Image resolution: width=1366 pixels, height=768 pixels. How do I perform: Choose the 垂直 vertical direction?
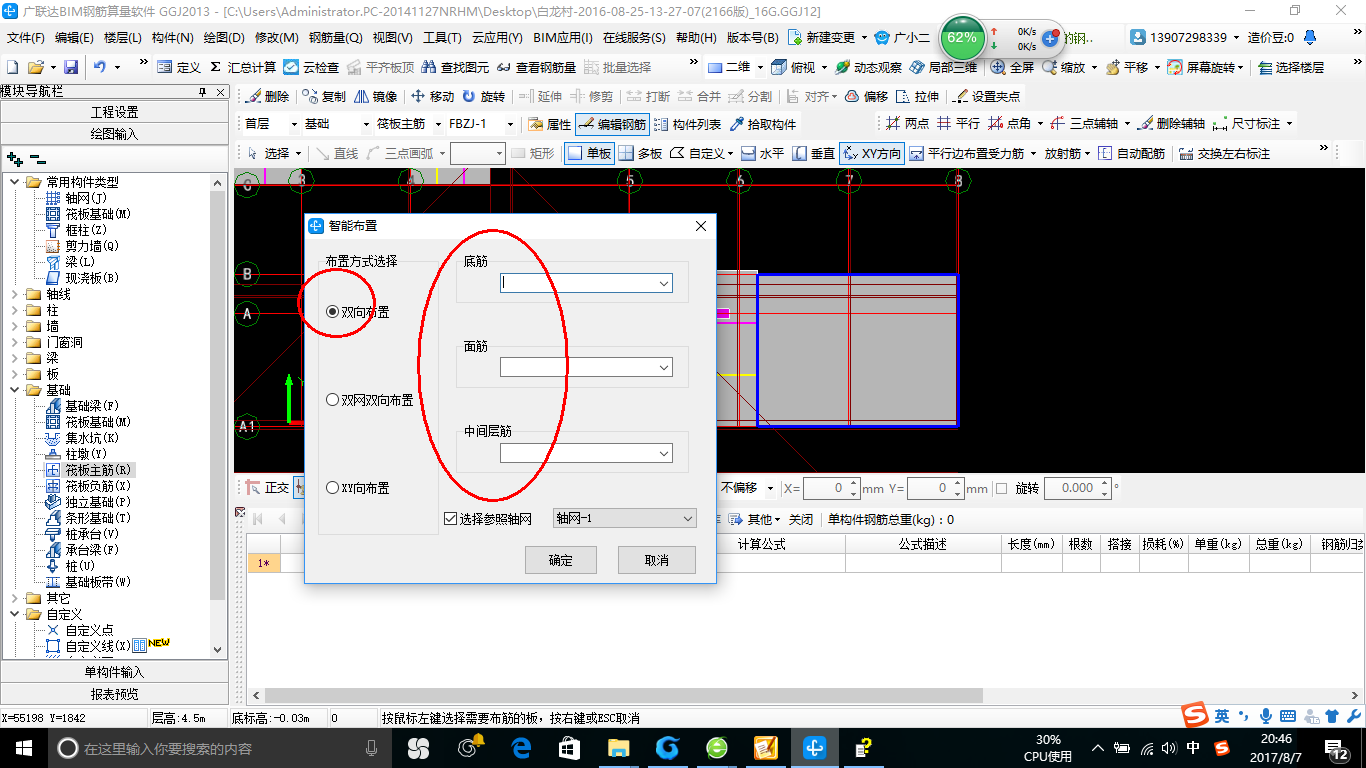click(x=813, y=153)
